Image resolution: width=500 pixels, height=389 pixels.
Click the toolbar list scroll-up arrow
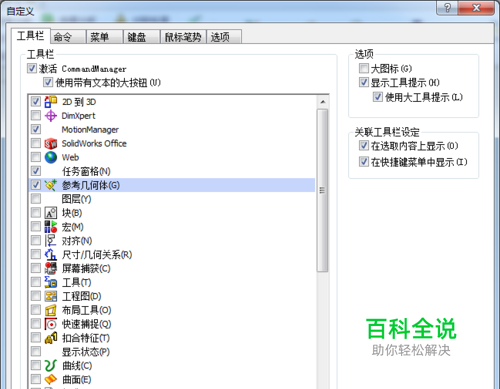[x=322, y=102]
